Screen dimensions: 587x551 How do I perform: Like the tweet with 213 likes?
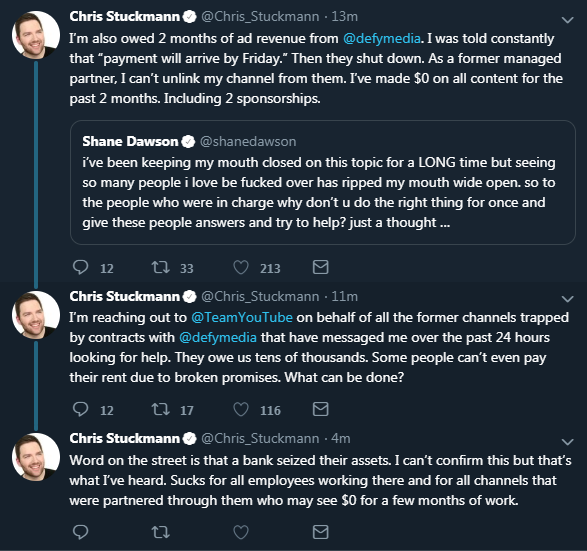[x=241, y=268]
